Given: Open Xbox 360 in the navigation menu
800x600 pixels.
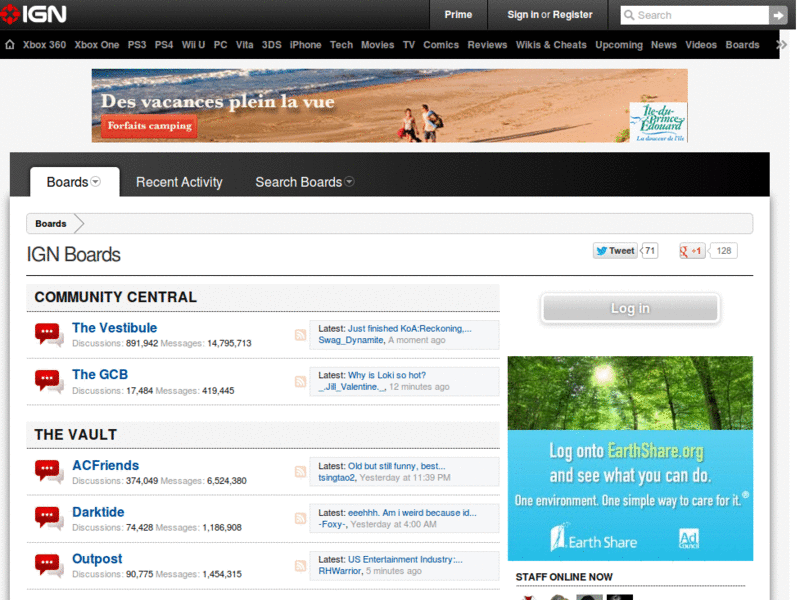Looking at the screenshot, I should coord(44,45).
